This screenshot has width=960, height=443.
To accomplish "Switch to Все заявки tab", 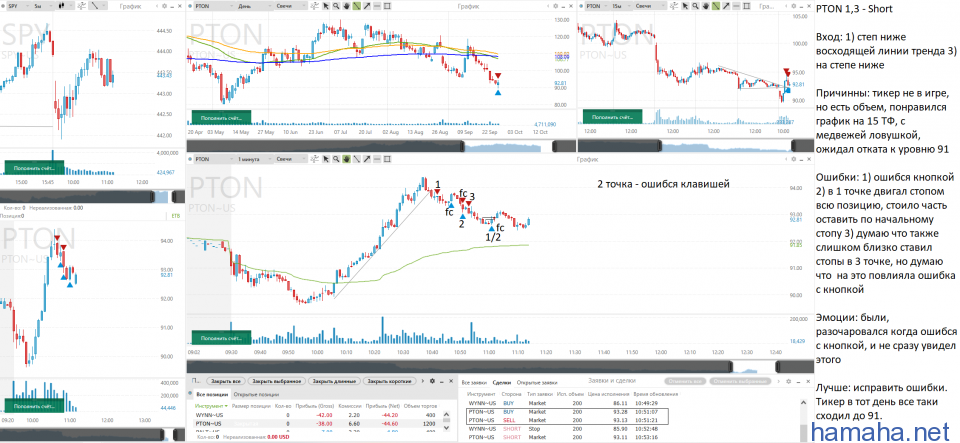I will click(x=474, y=382).
